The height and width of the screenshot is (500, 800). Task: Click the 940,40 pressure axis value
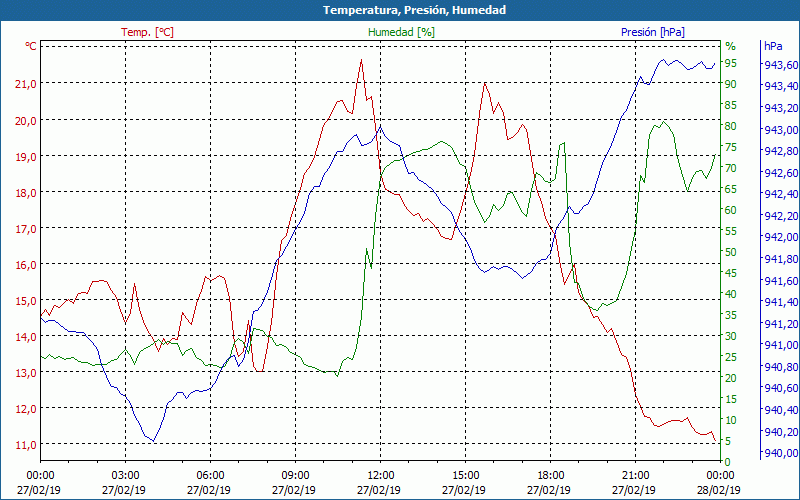pyautogui.click(x=781, y=410)
